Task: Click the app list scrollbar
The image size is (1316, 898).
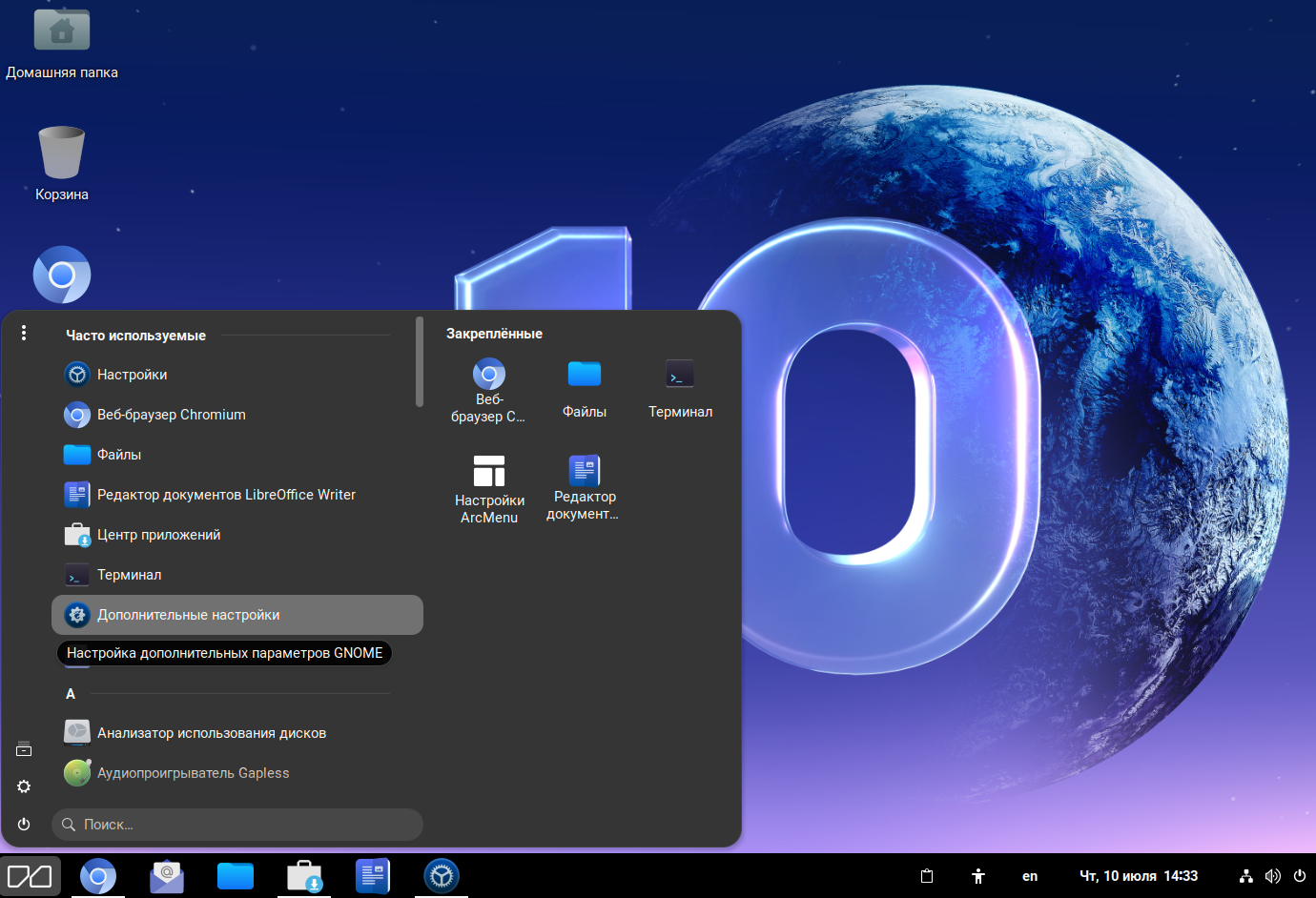Action: [420, 362]
